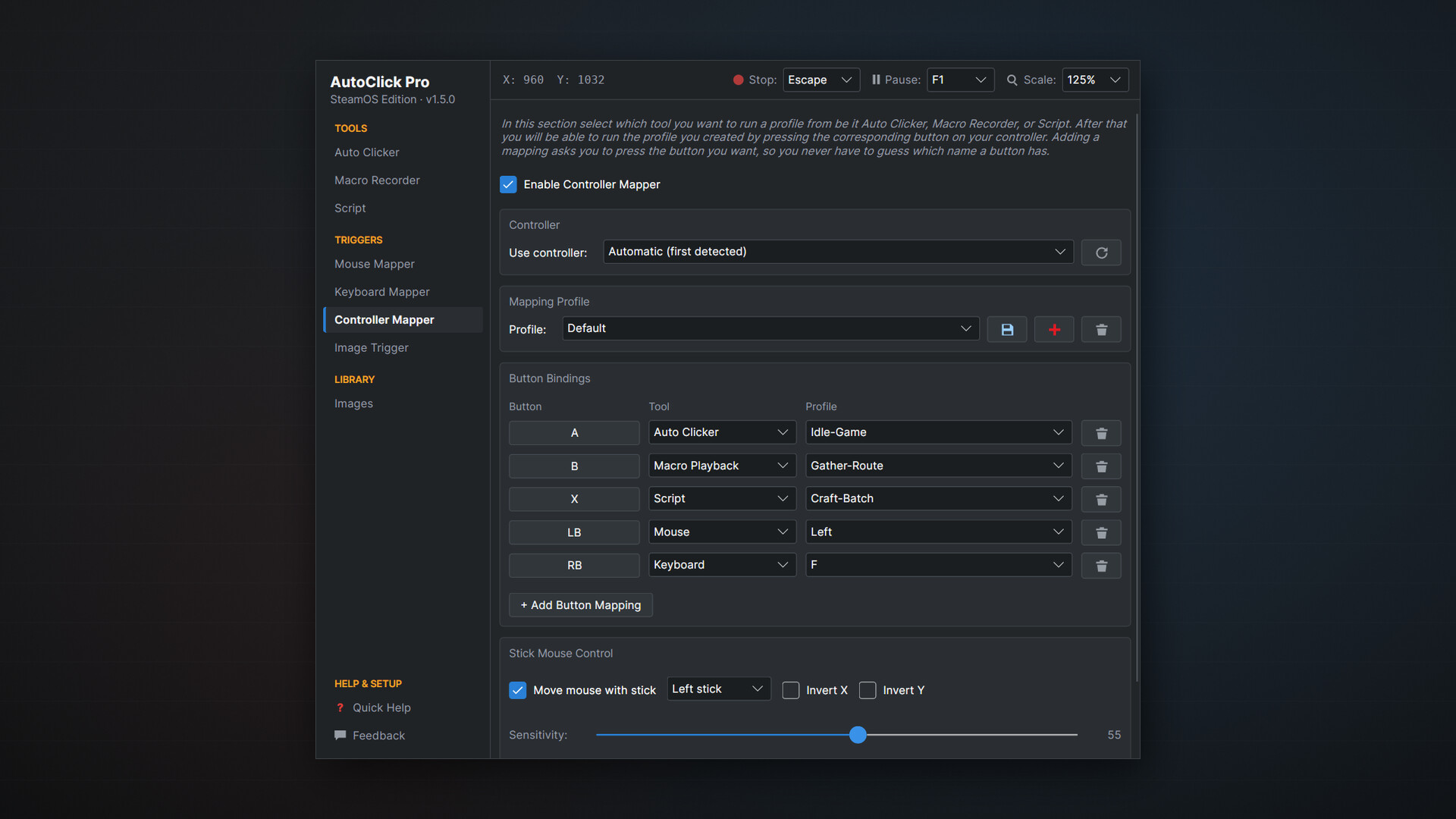Click the Pause bars icon
The height and width of the screenshot is (819, 1456).
(x=876, y=80)
